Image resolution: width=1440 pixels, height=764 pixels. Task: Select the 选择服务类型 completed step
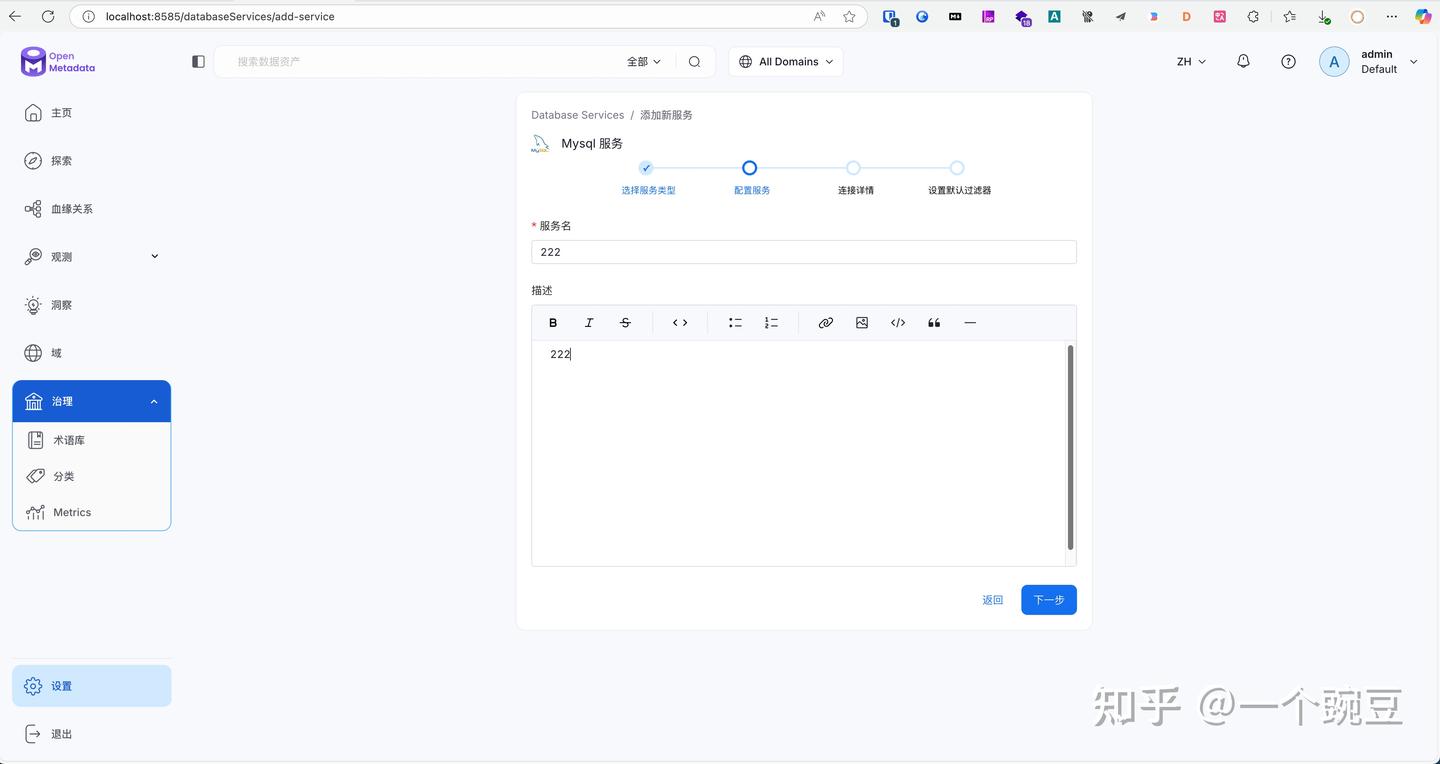click(646, 168)
